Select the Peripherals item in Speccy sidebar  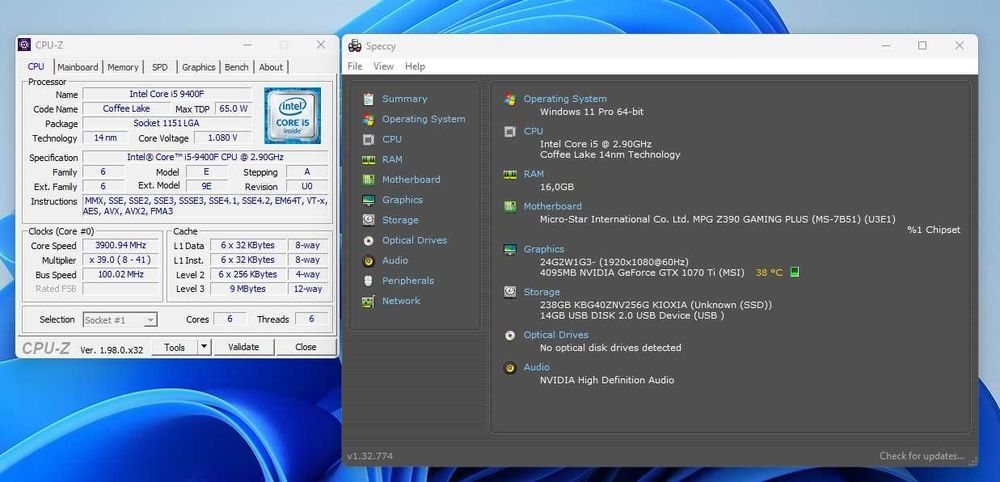point(408,281)
